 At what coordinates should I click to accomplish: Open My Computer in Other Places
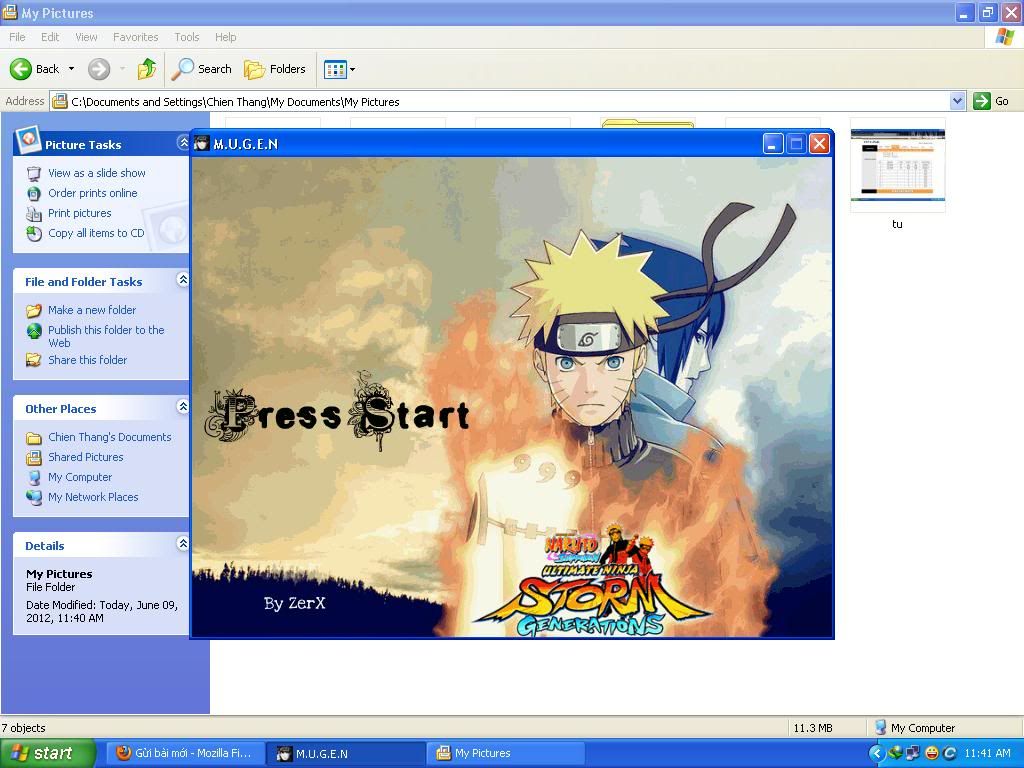point(80,477)
